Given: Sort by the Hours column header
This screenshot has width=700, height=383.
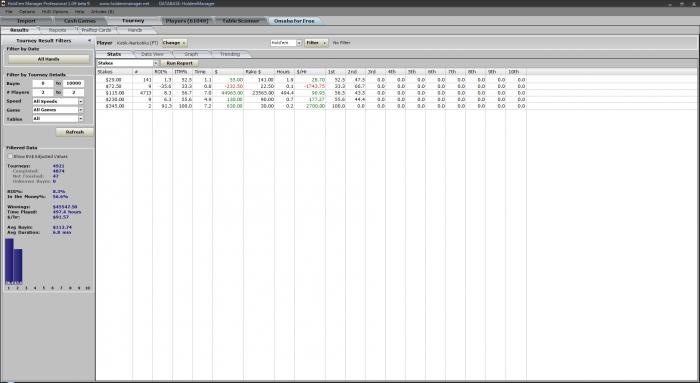Looking at the screenshot, I should [284, 72].
